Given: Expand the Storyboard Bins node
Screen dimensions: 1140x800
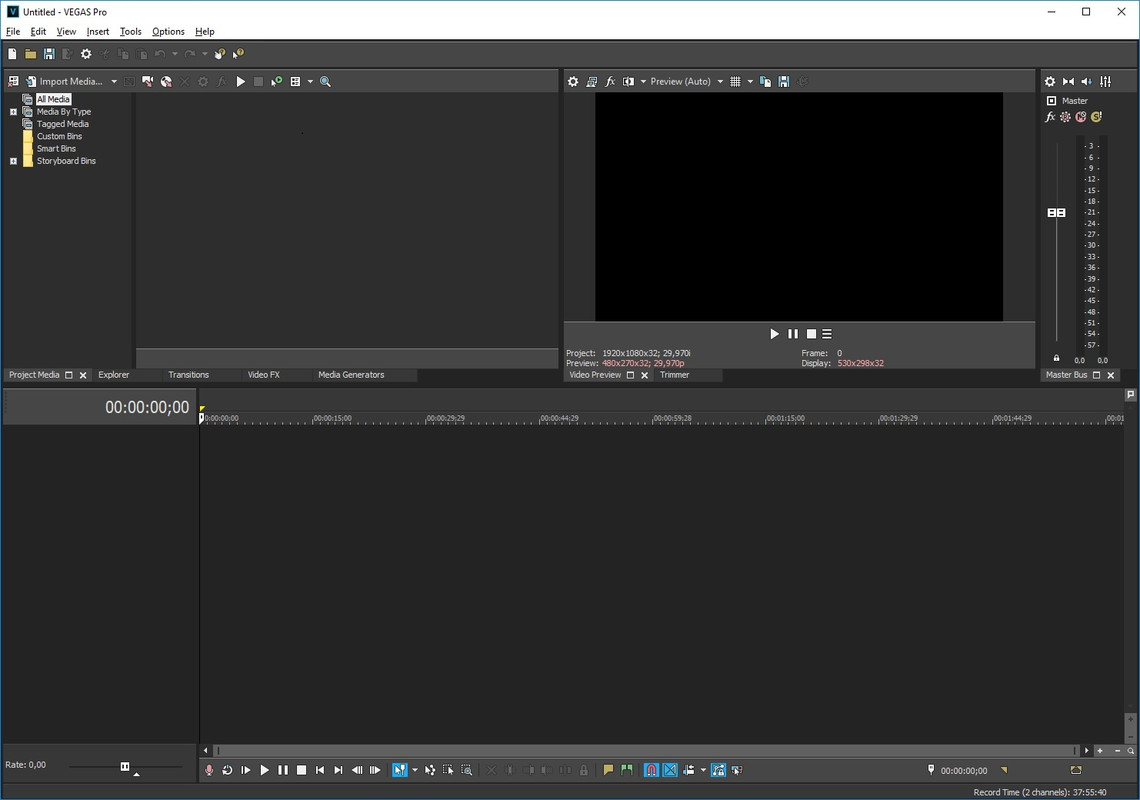Looking at the screenshot, I should tap(13, 161).
